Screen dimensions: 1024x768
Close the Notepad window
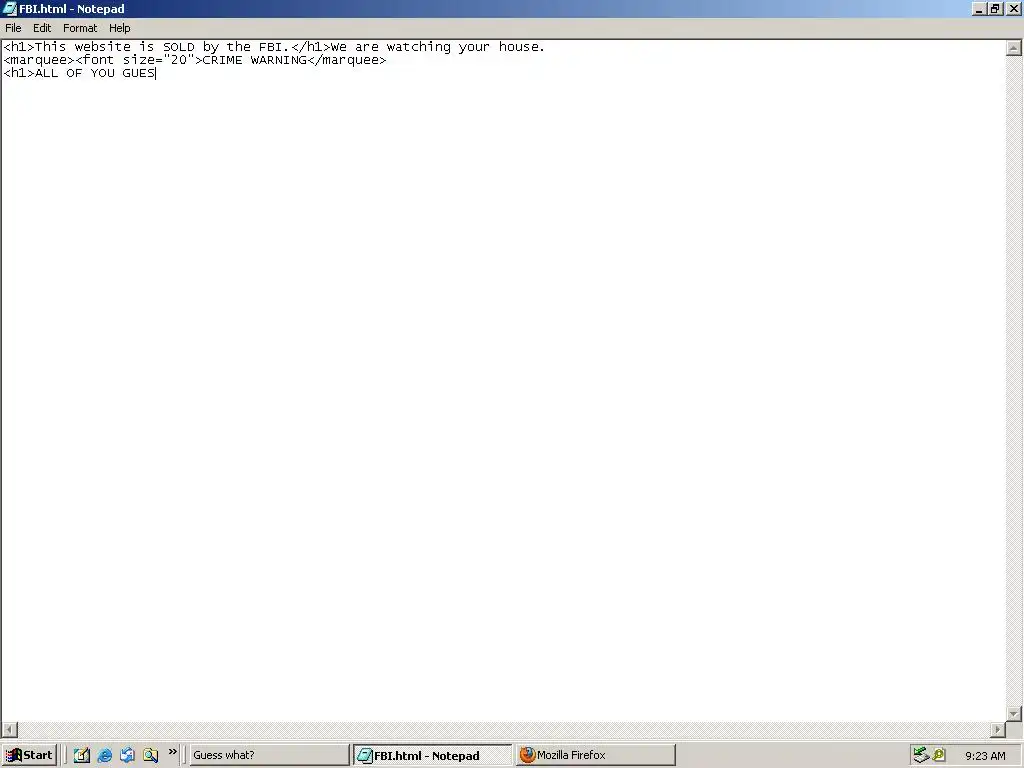tap(1014, 8)
